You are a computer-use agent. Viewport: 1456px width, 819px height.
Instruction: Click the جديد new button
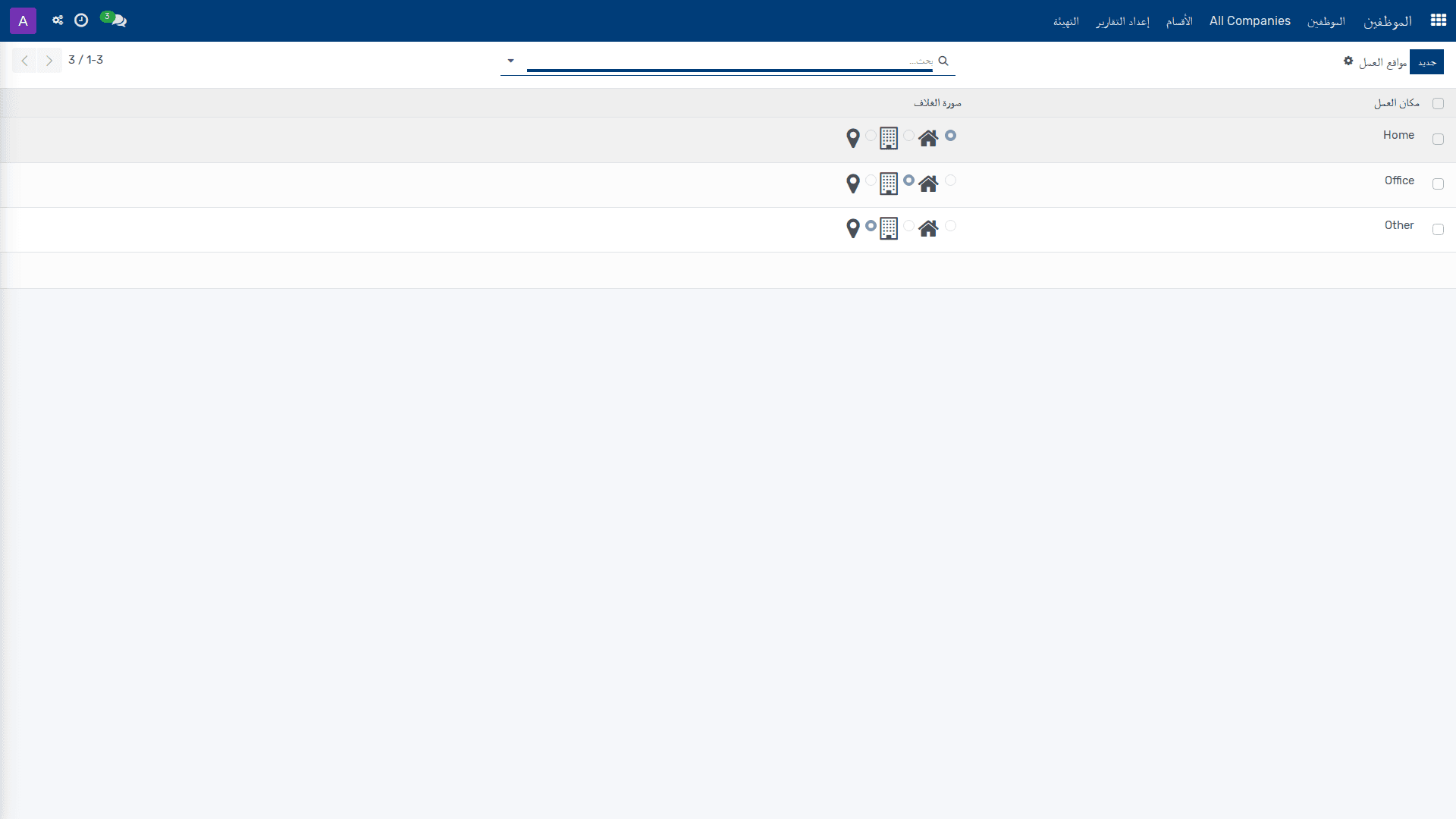(x=1427, y=62)
